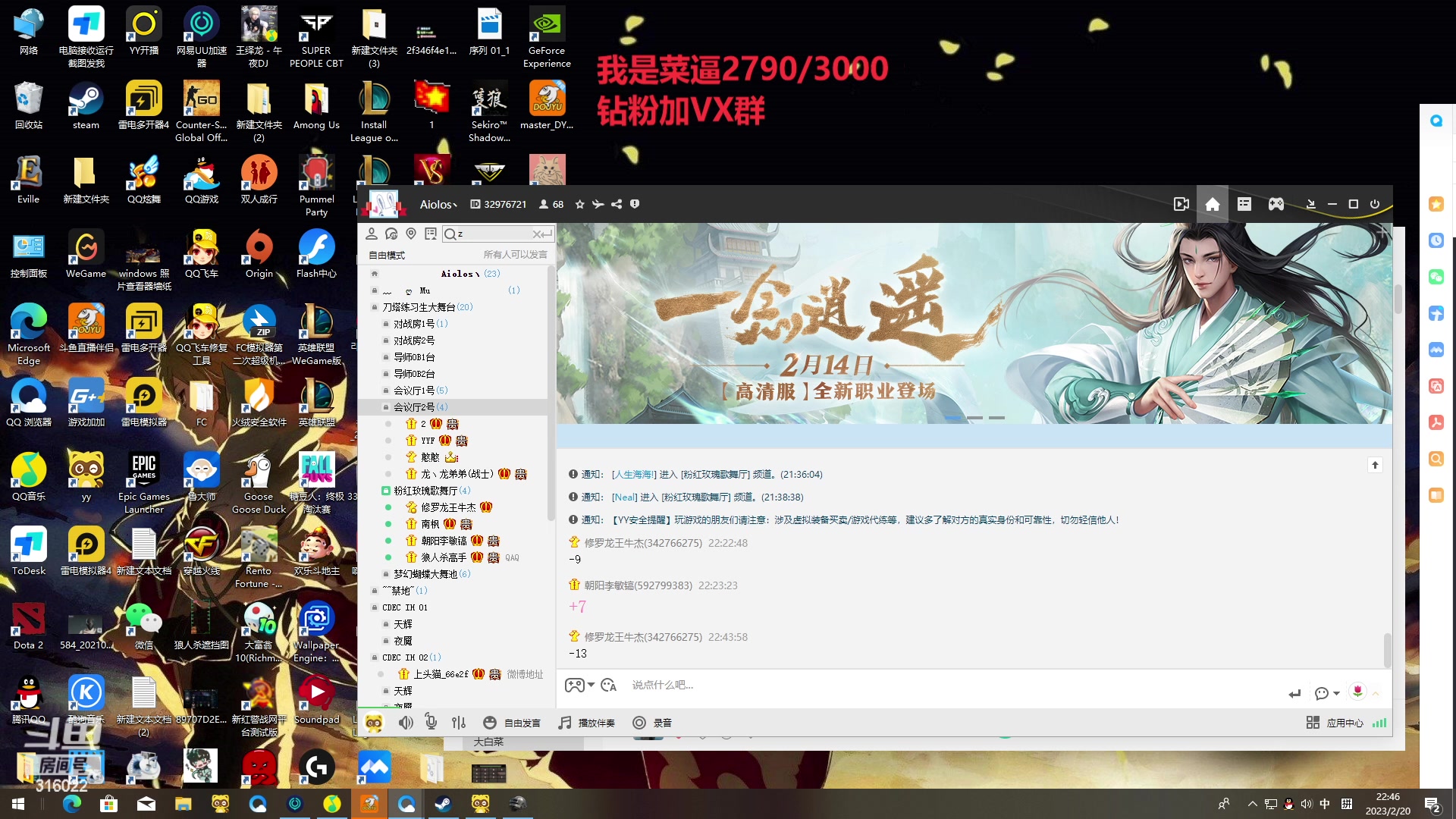Share the channel using the share icon
The width and height of the screenshot is (1456, 819).
pyautogui.click(x=617, y=204)
